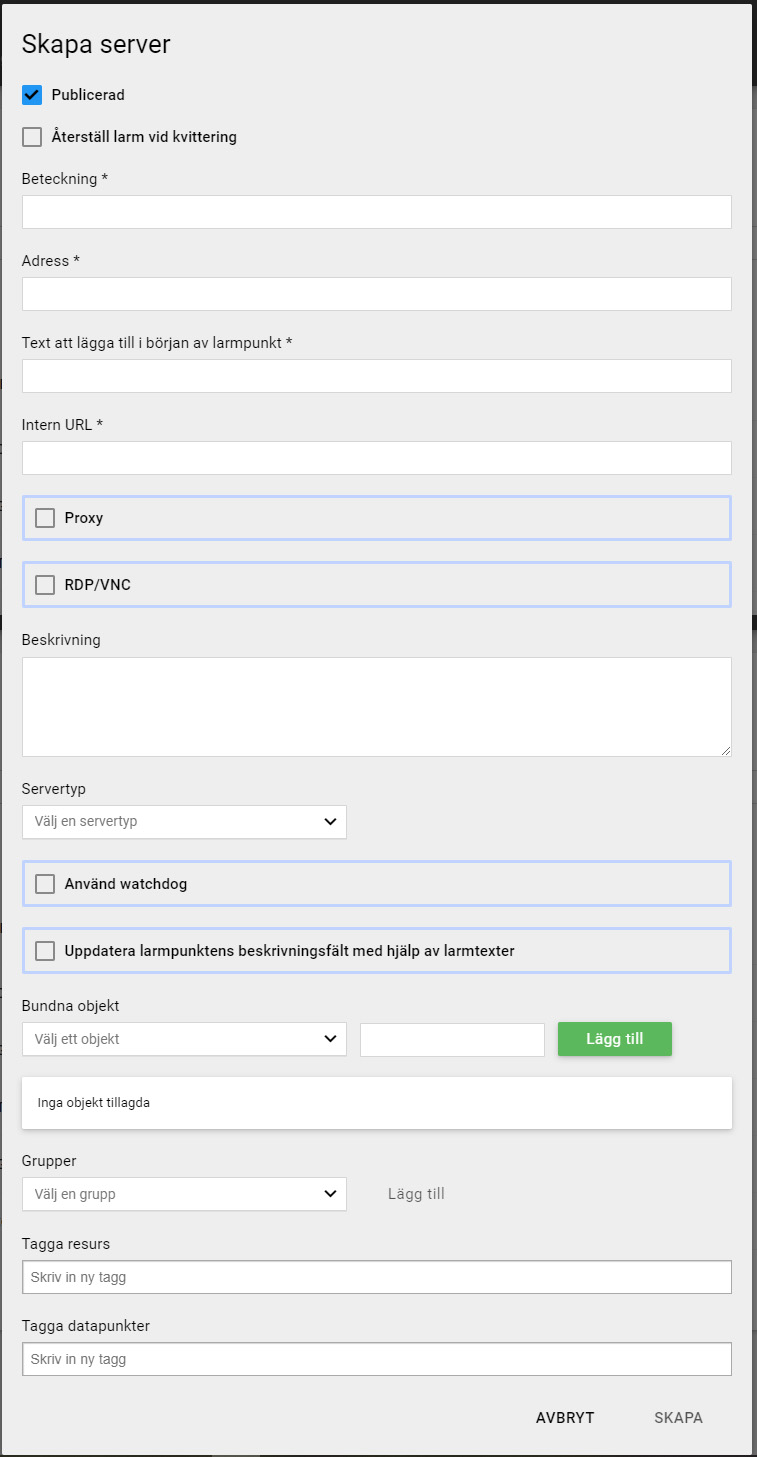This screenshot has height=1457, width=757.
Task: Click the larmpunkt prefix text field
Action: (377, 376)
